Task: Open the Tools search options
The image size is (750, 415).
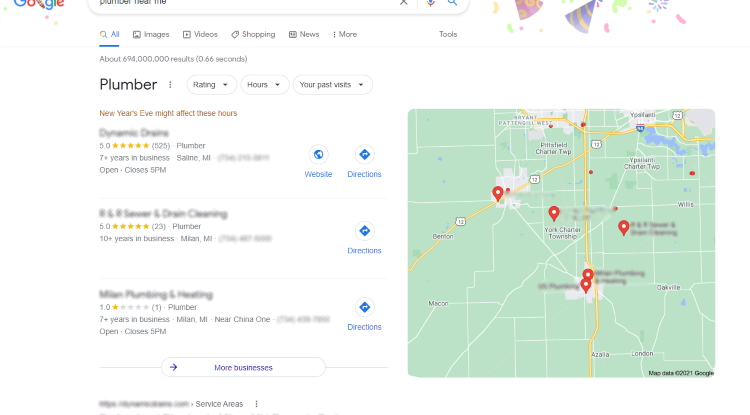Action: [x=448, y=34]
